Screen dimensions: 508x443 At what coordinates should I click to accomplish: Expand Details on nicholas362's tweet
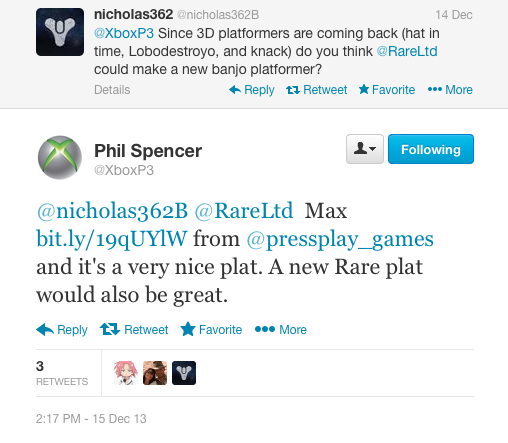pos(112,90)
